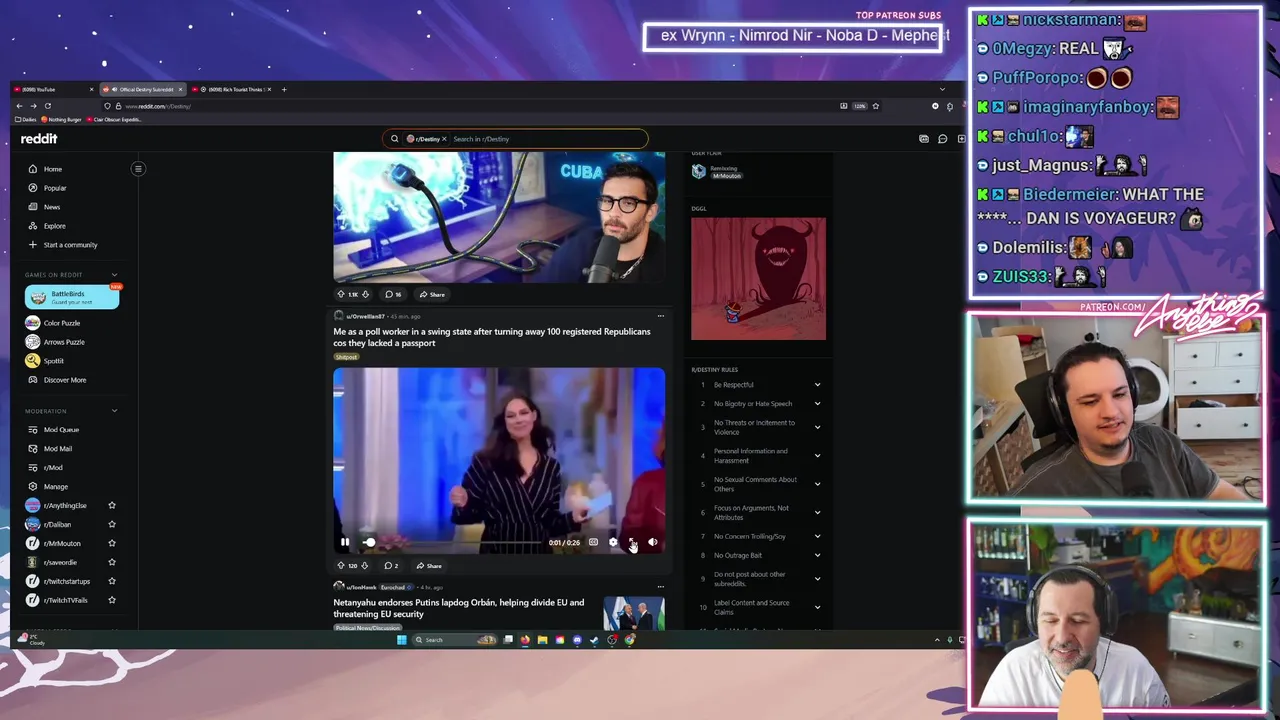This screenshot has width=1280, height=720.
Task: Go to Reddit Home
Action: pyautogui.click(x=45, y=169)
